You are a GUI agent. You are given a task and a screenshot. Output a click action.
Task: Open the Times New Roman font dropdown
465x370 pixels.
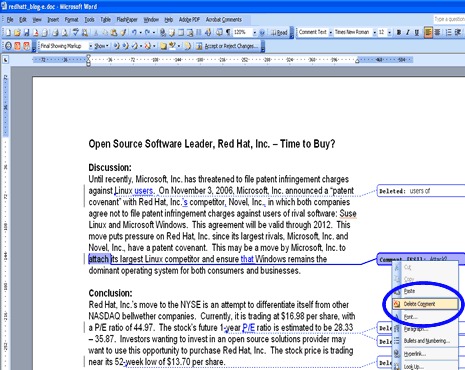click(x=375, y=32)
